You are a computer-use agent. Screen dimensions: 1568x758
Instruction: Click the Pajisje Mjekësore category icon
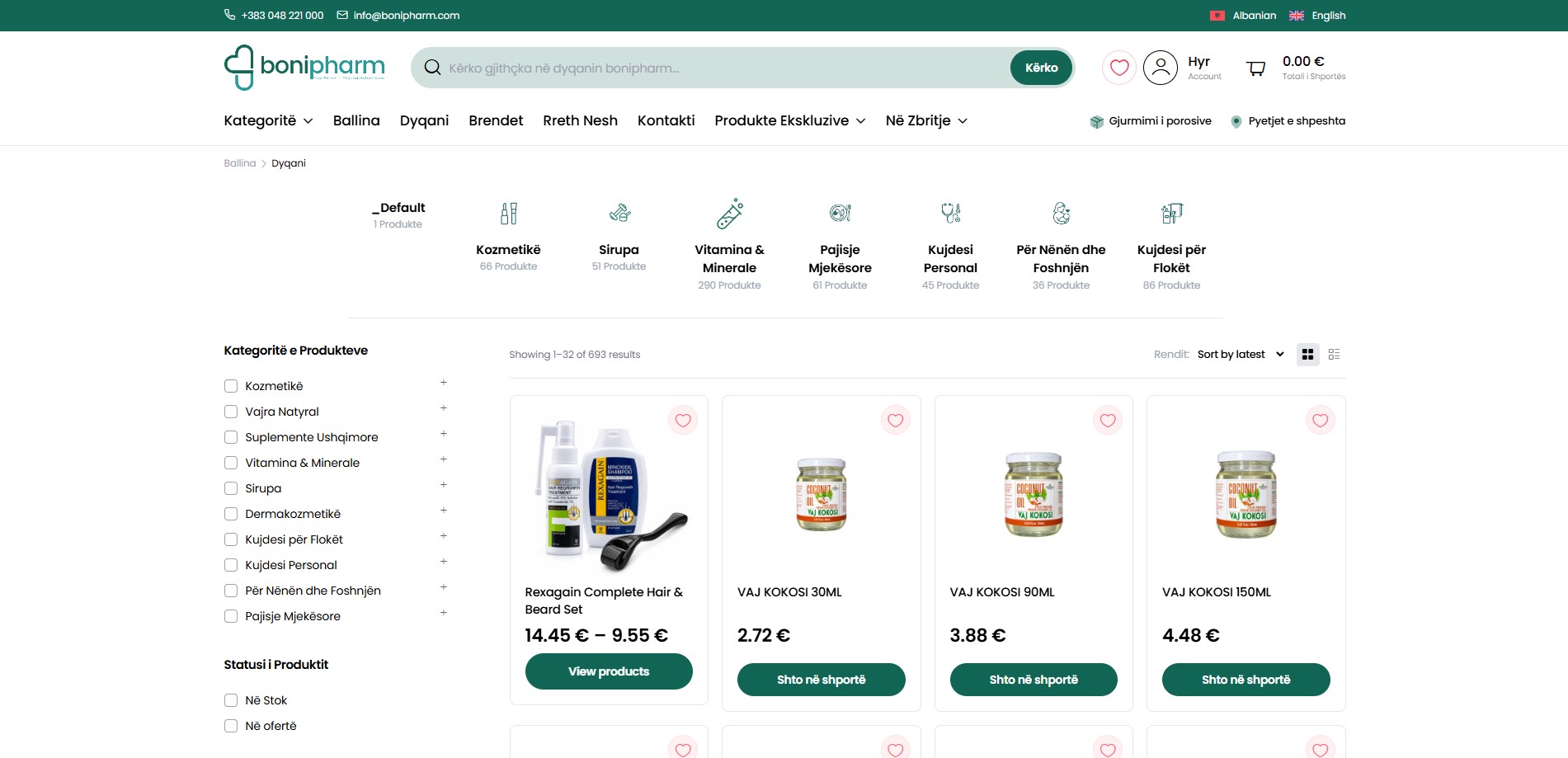(x=841, y=214)
